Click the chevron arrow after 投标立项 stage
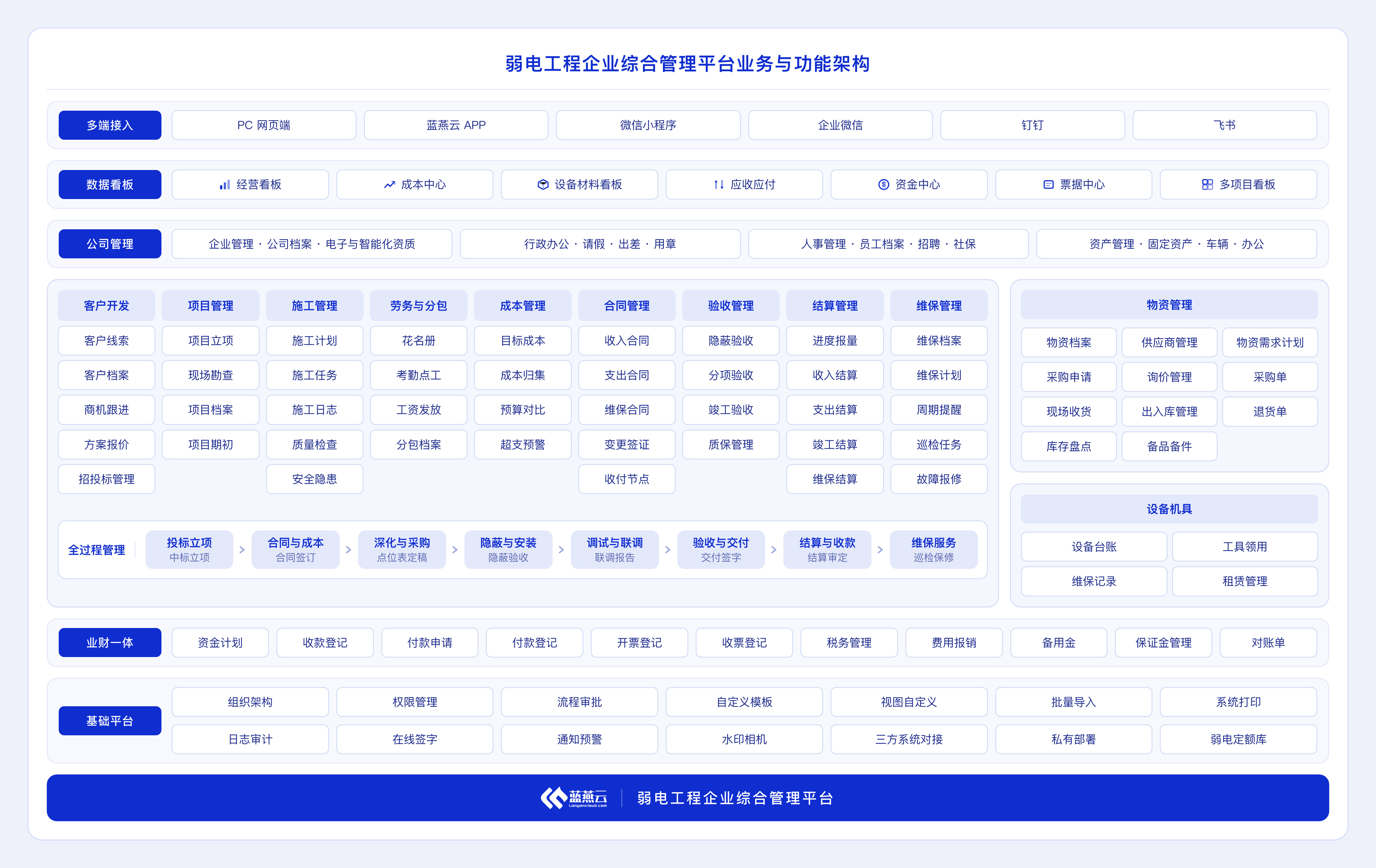Viewport: 1376px width, 868px height. click(242, 550)
